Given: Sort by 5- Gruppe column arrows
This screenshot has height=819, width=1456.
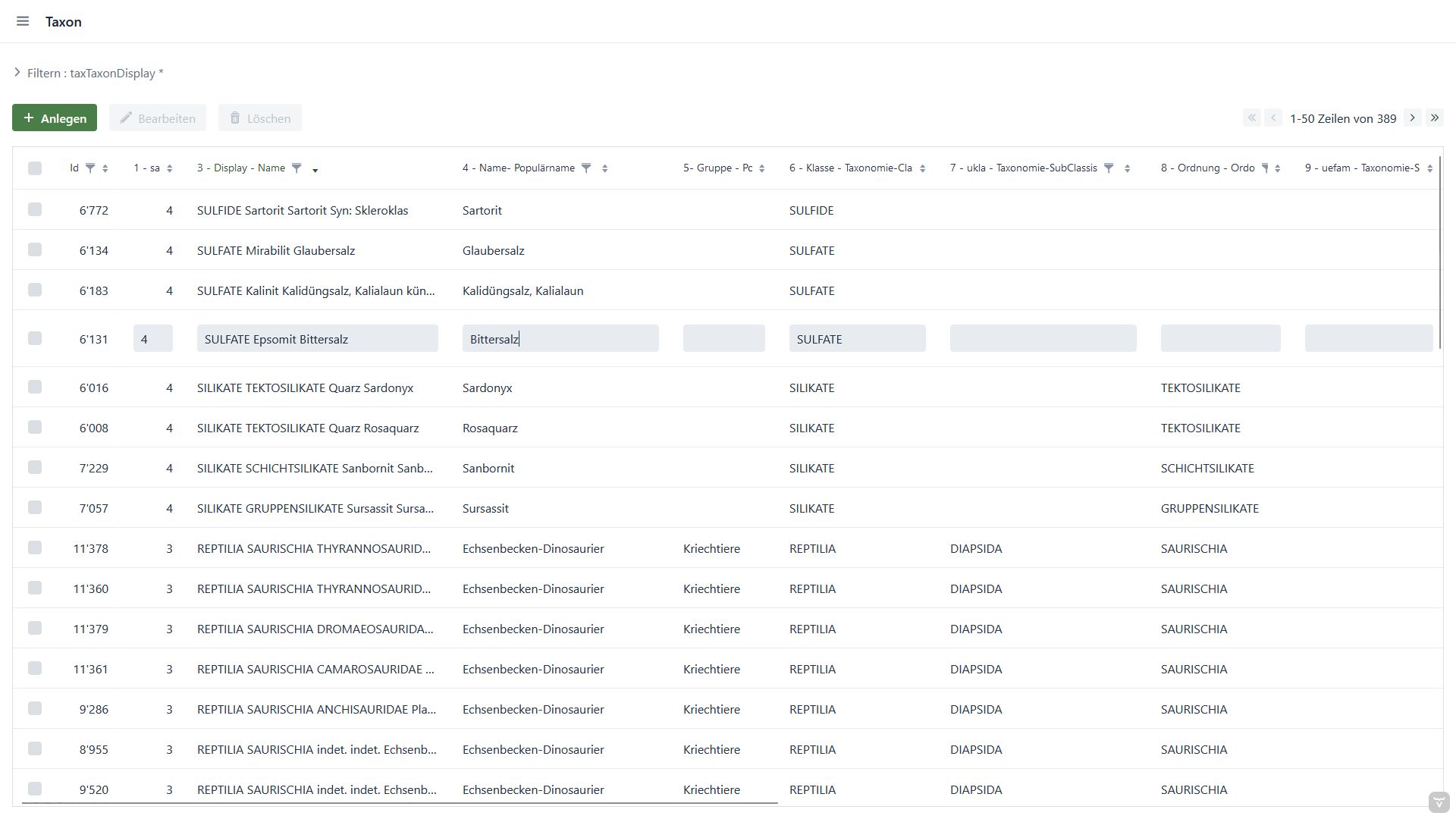Looking at the screenshot, I should click(761, 168).
